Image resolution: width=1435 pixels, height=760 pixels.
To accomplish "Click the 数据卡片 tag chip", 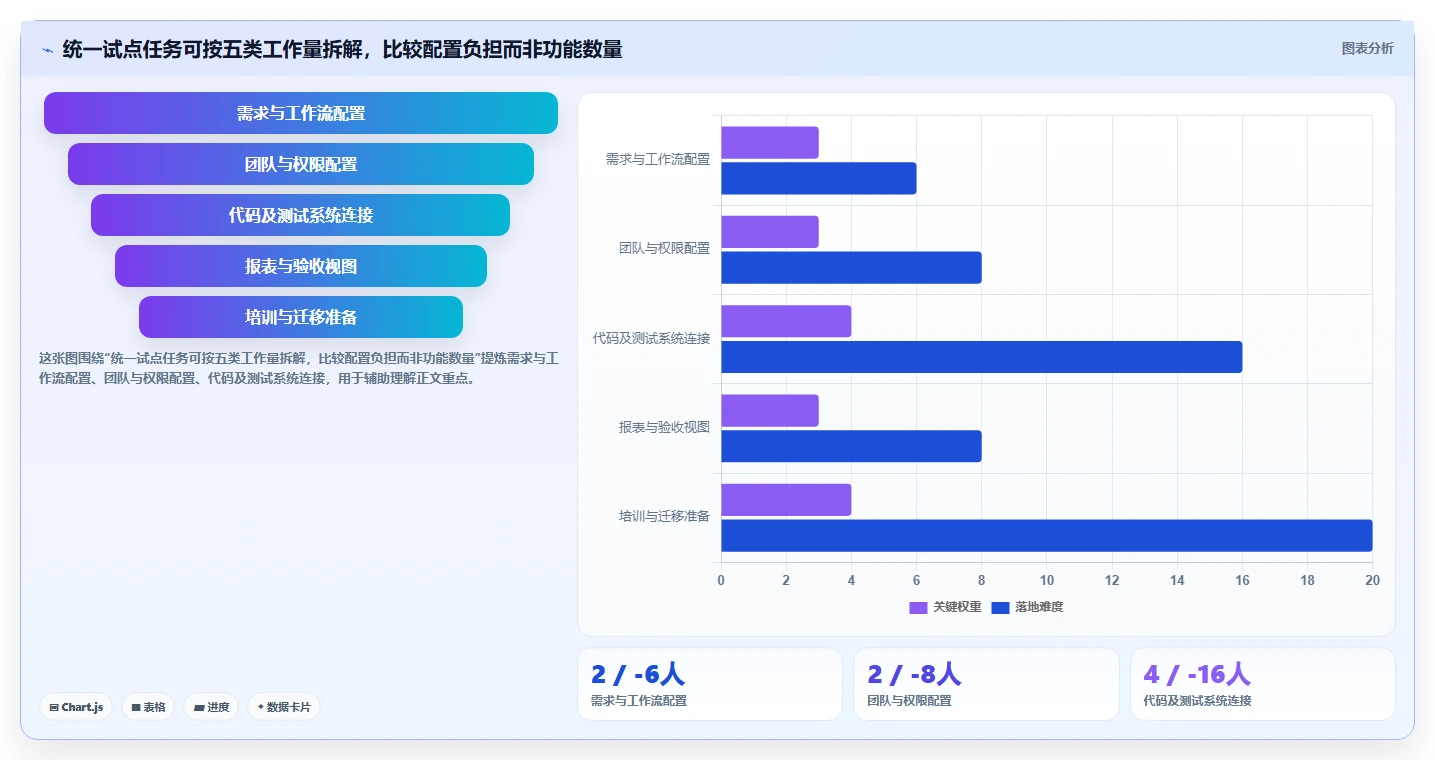I will (284, 707).
